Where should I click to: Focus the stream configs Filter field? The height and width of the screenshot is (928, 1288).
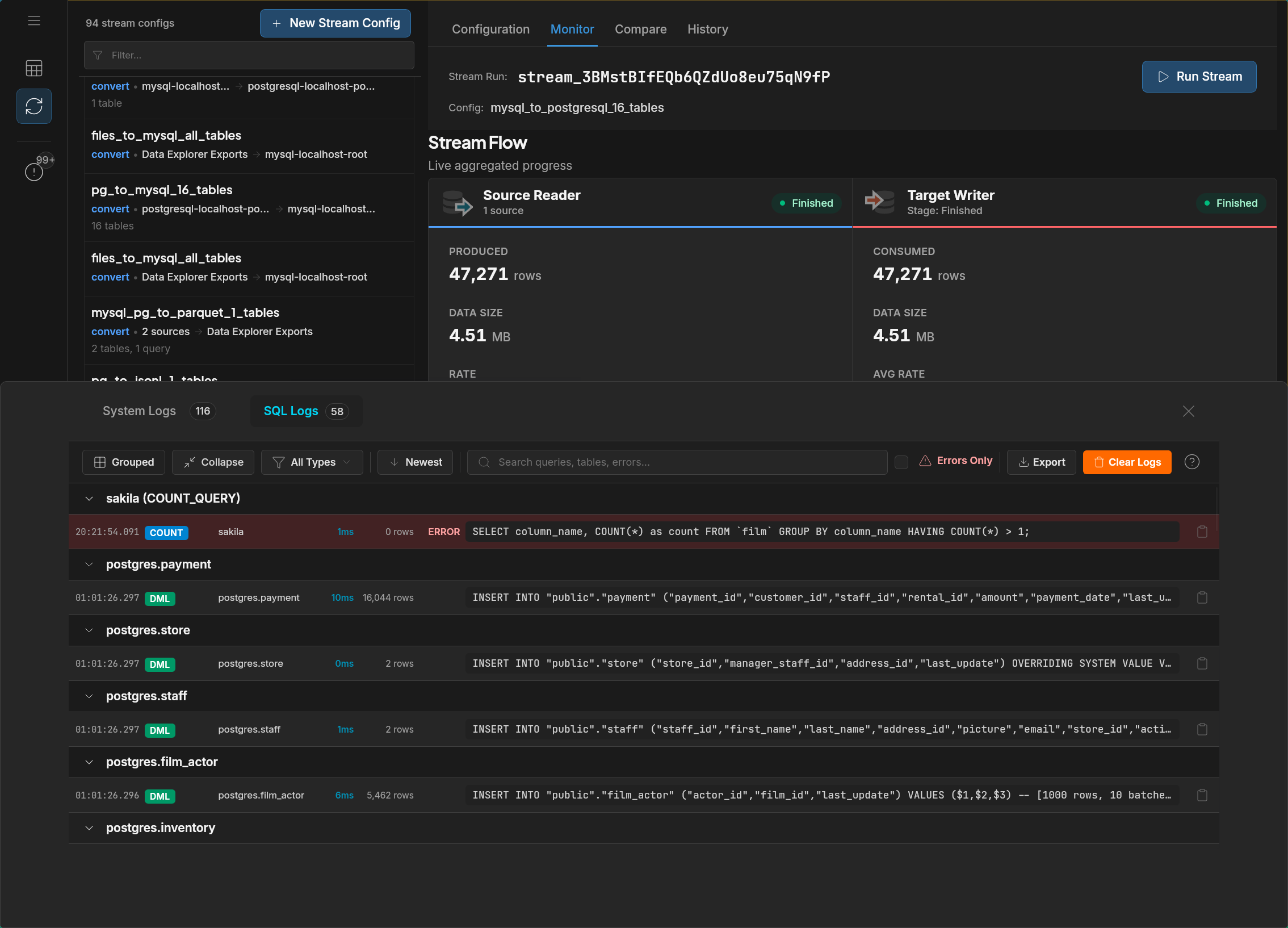pyautogui.click(x=249, y=55)
